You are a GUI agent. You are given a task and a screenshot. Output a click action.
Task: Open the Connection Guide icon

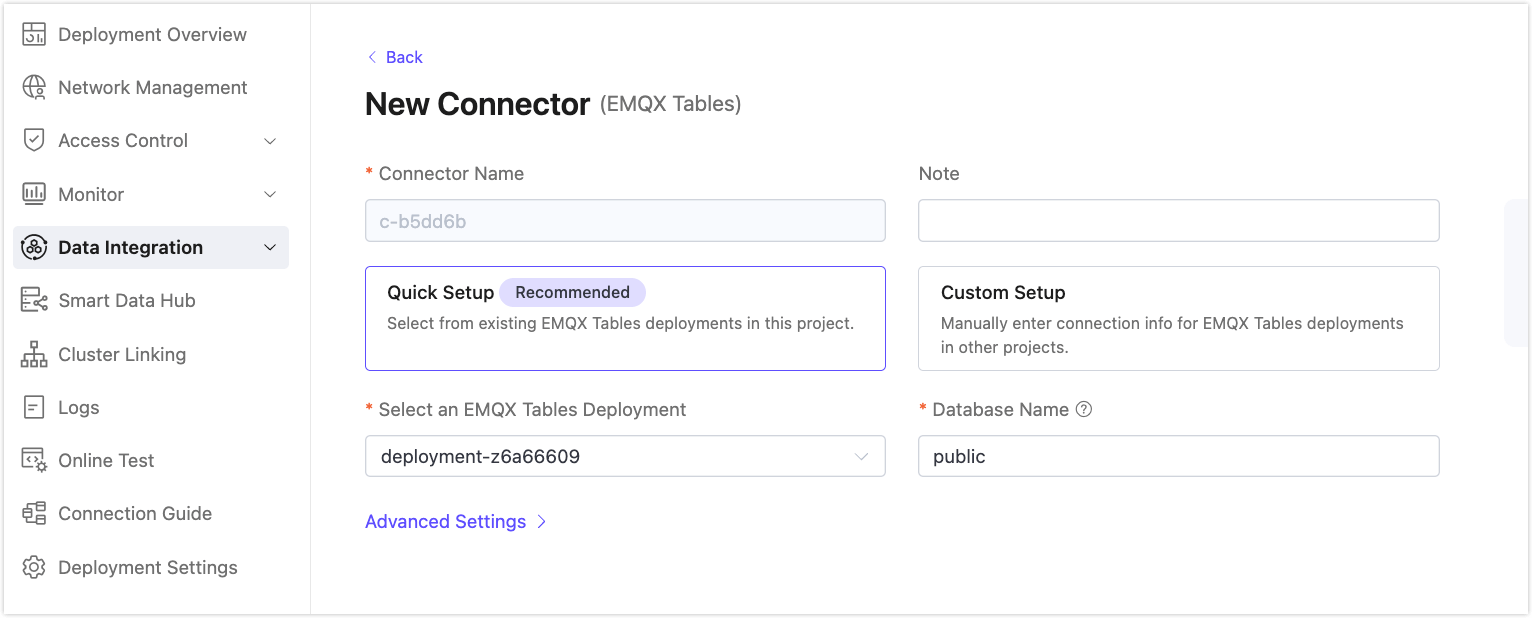click(33, 513)
